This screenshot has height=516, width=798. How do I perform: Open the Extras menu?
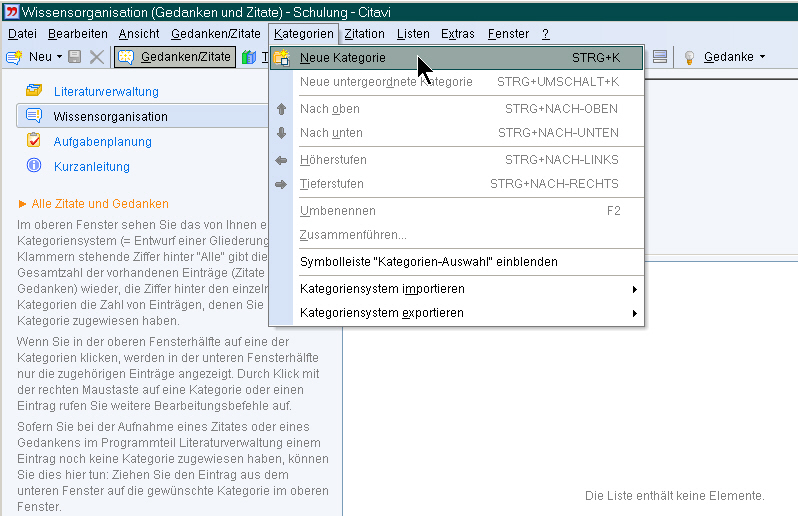click(x=458, y=34)
